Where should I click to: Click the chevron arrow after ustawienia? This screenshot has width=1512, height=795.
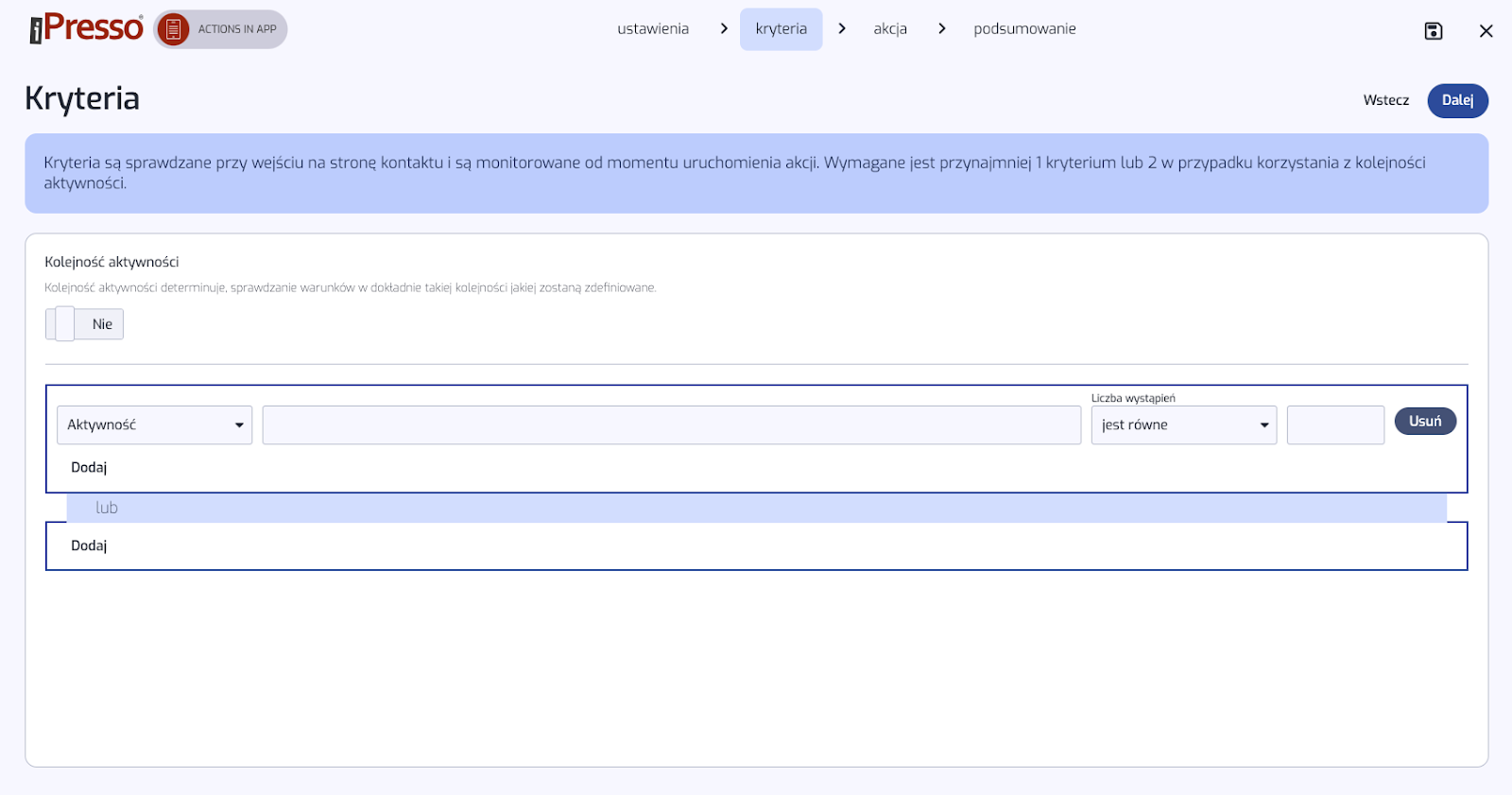pyautogui.click(x=724, y=28)
